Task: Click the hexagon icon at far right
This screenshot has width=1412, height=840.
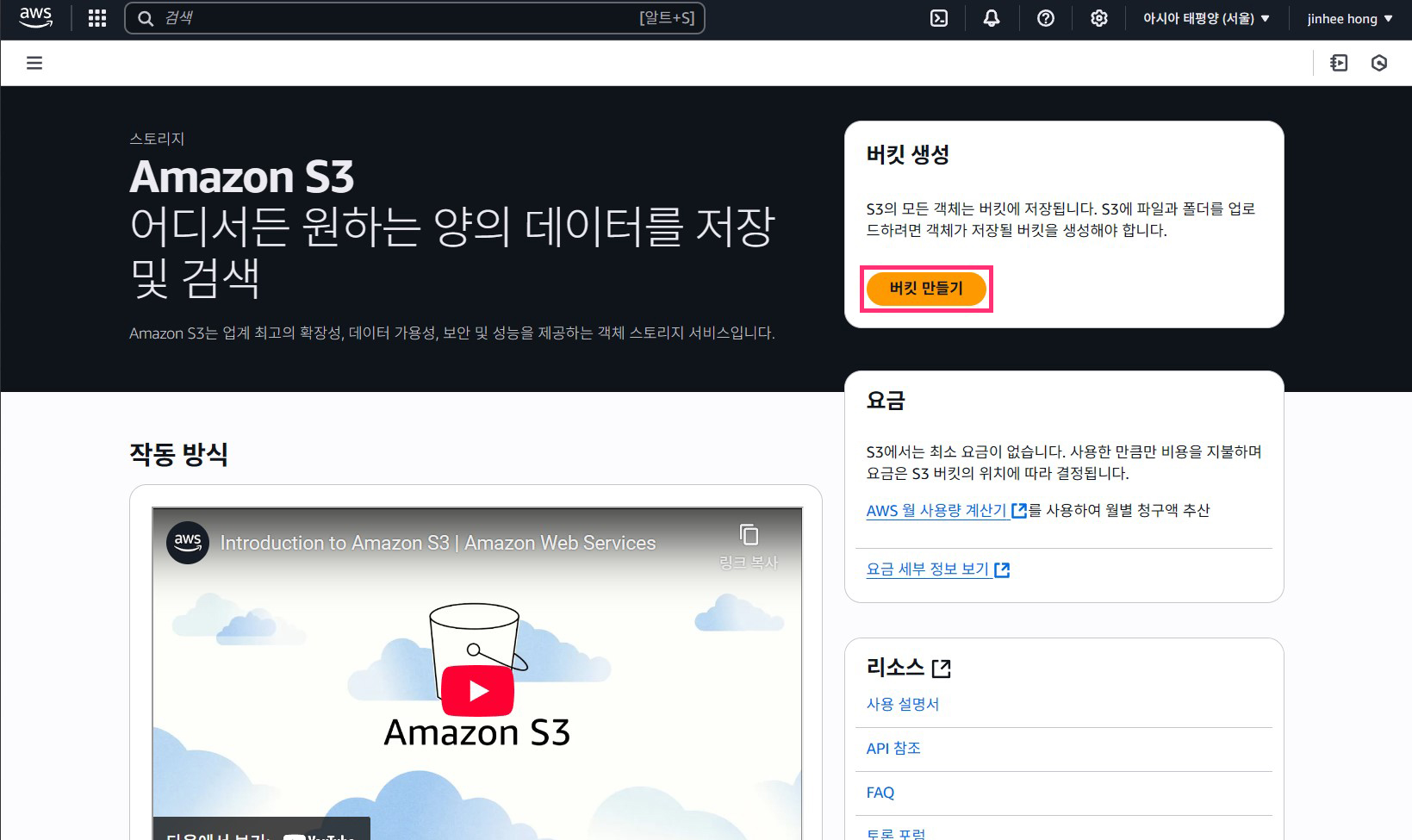Action: 1379,63
